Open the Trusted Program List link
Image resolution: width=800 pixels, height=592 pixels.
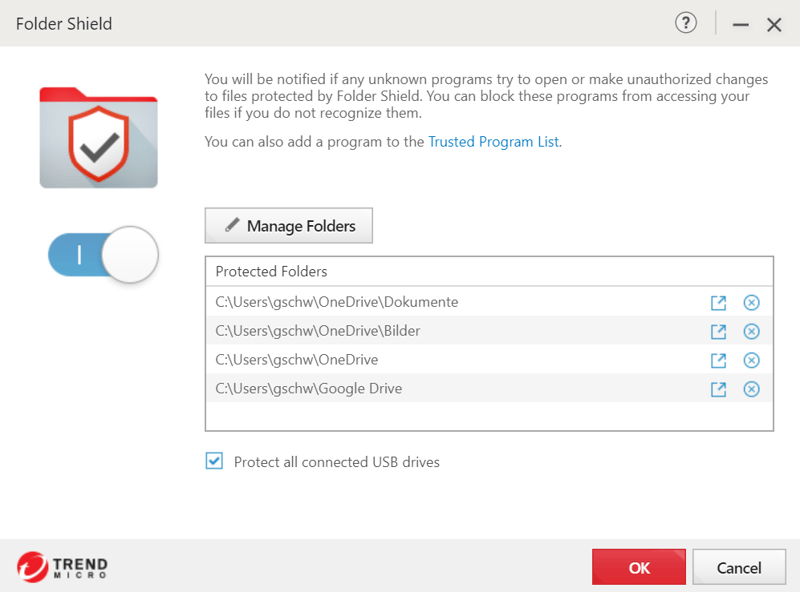(493, 141)
